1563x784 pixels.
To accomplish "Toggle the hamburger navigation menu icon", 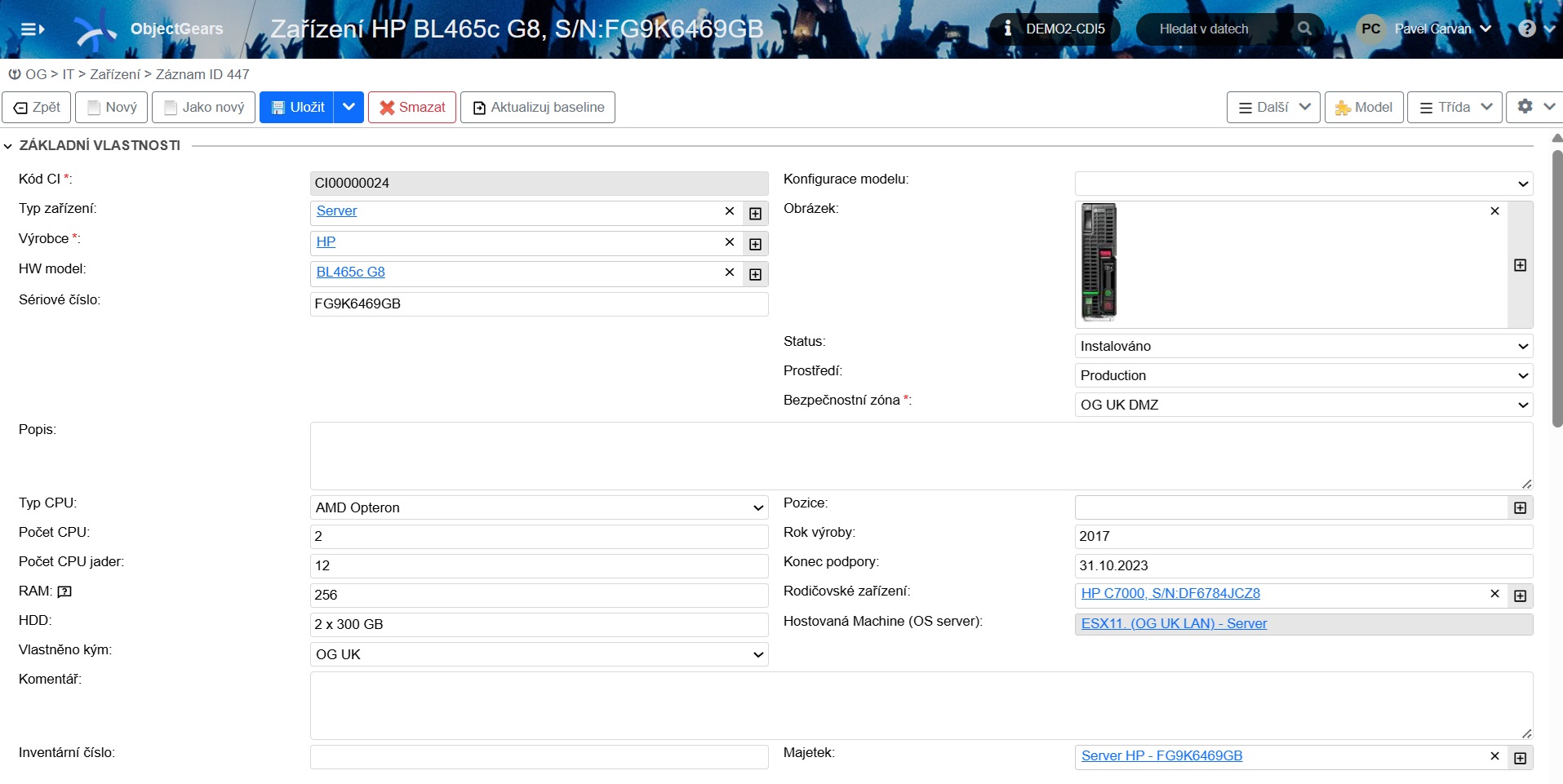I will (x=32, y=29).
